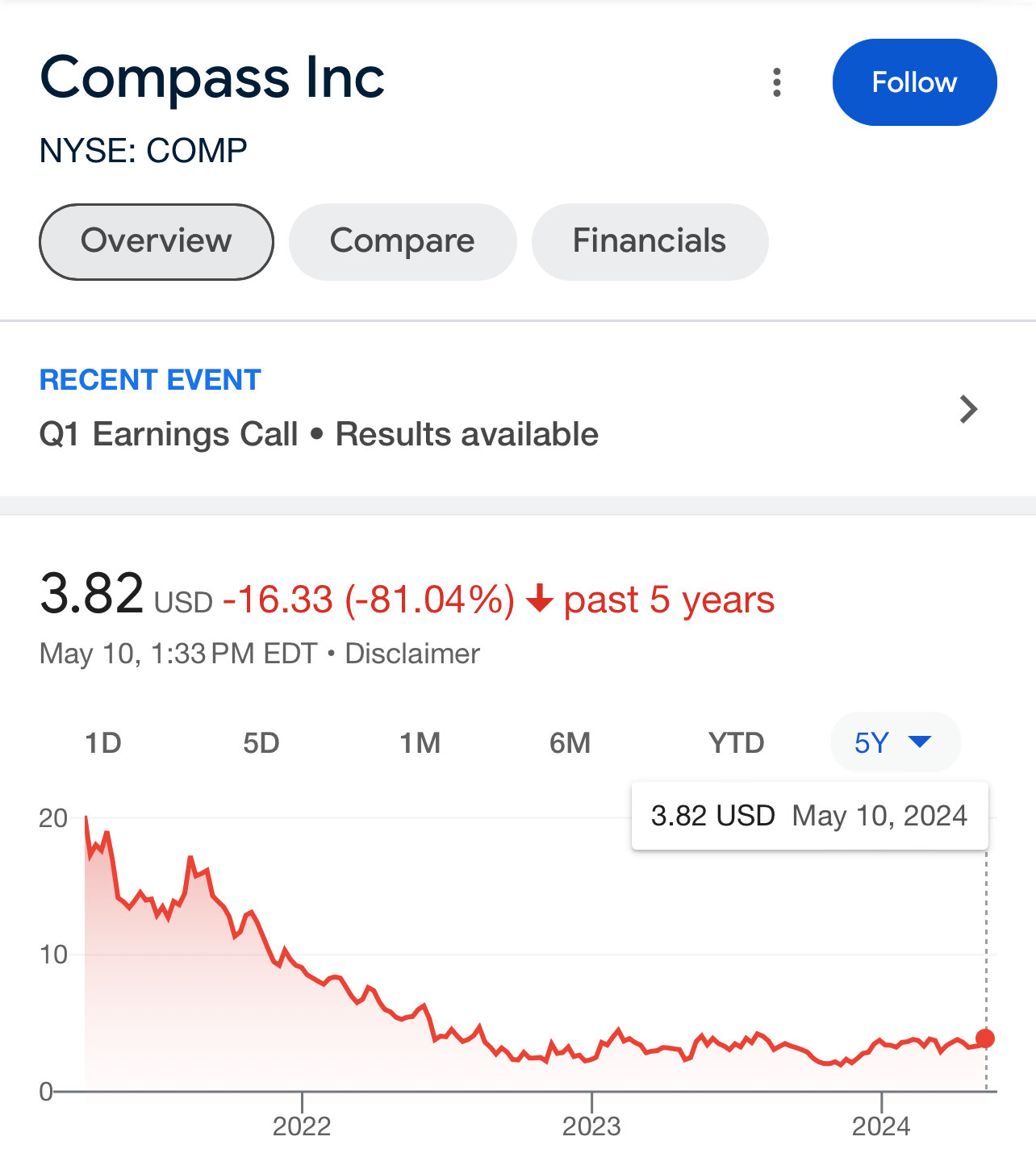
Task: Click the 2022 axis label on chart
Action: pos(302,1126)
